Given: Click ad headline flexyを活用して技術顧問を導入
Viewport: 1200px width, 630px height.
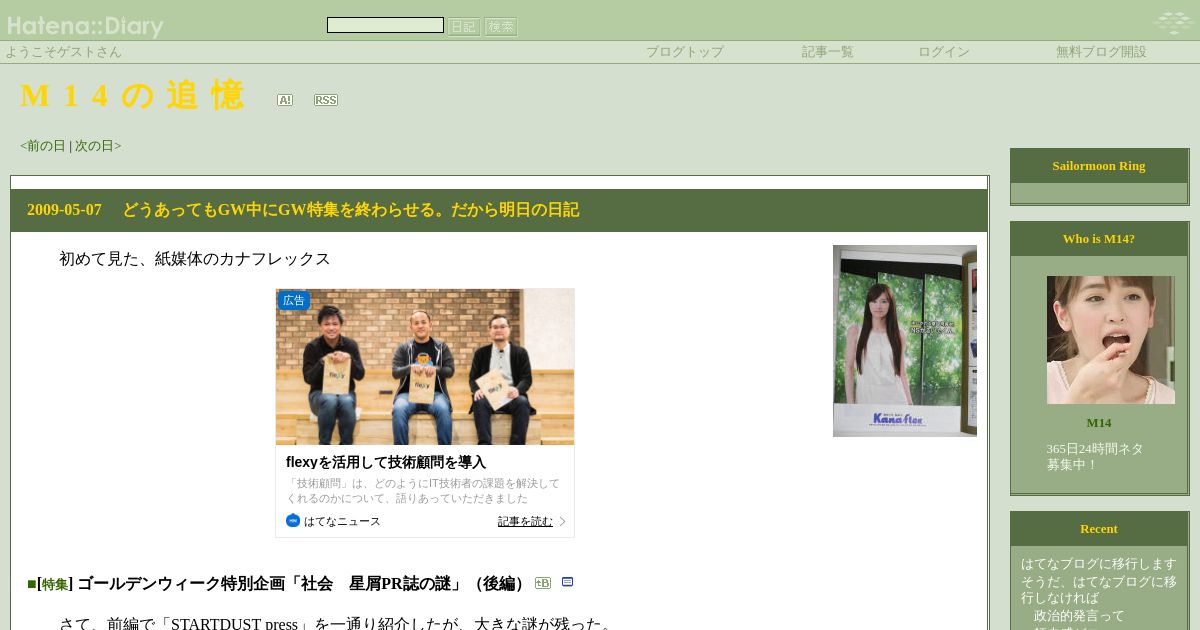Looking at the screenshot, I should 386,462.
